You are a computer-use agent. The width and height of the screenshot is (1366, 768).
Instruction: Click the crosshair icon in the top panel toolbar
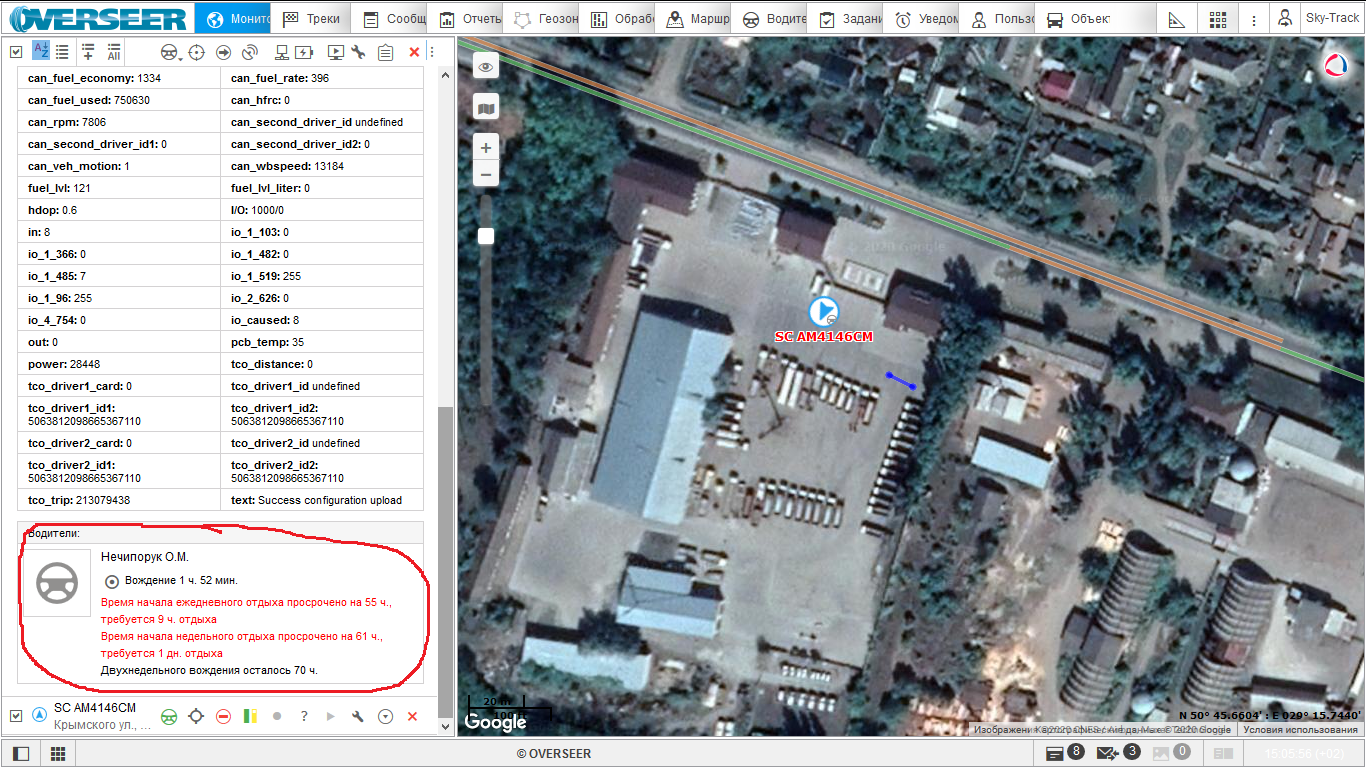pyautogui.click(x=197, y=52)
